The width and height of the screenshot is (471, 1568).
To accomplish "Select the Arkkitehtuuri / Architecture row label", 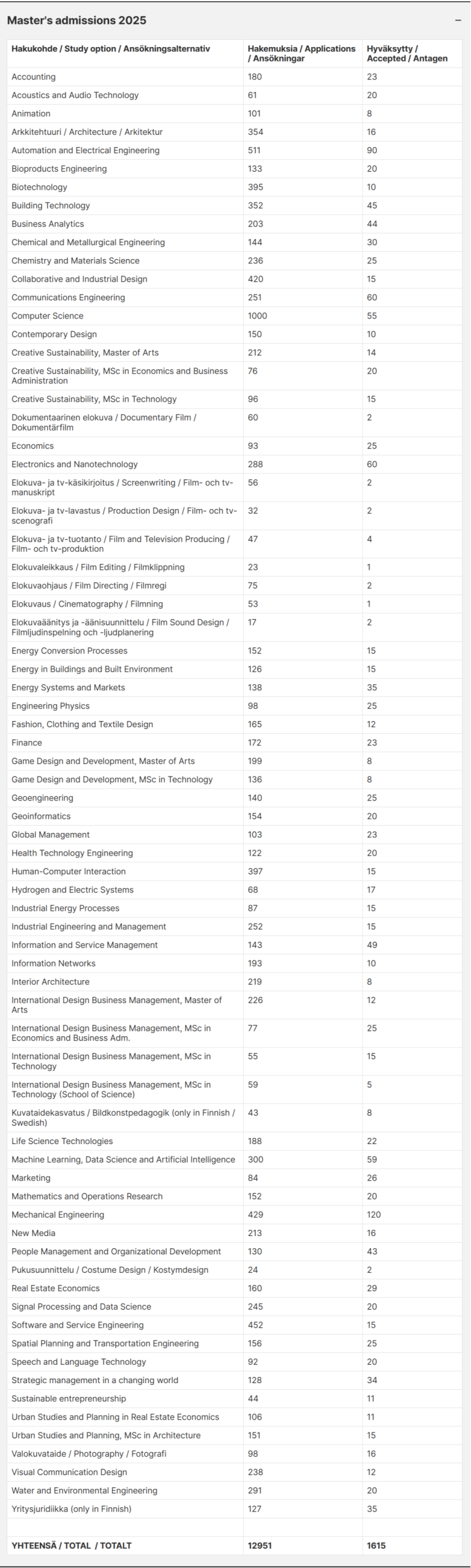I will point(87,132).
